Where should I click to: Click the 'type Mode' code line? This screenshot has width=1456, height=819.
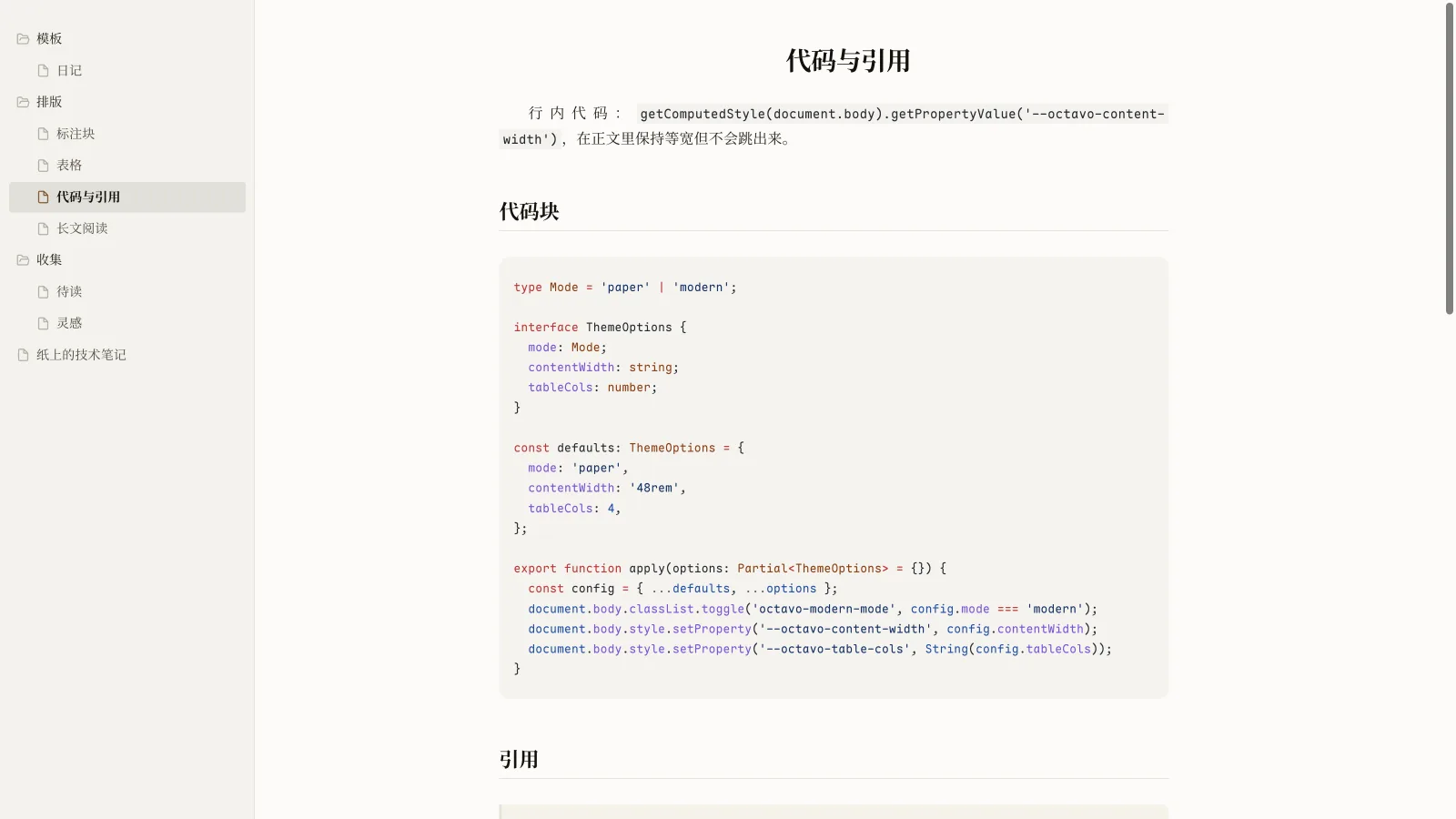pos(624,288)
